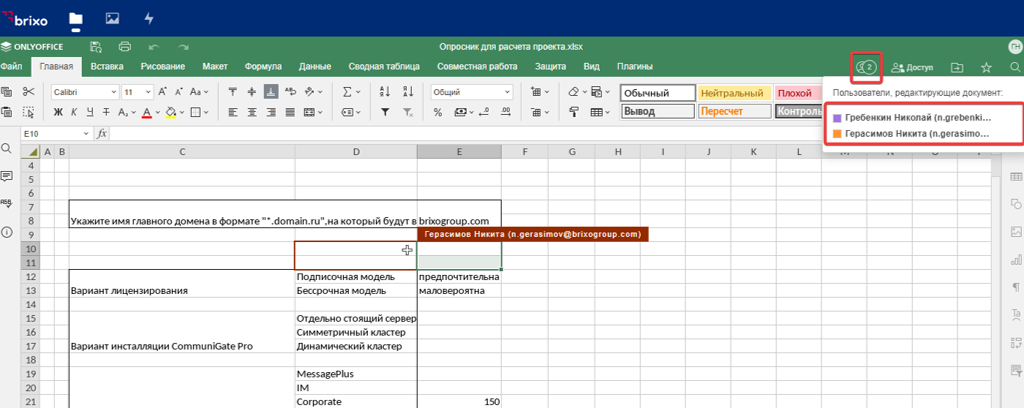The width and height of the screenshot is (1024, 408).
Task: Click the Print icon in the title bar
Action: (x=125, y=46)
